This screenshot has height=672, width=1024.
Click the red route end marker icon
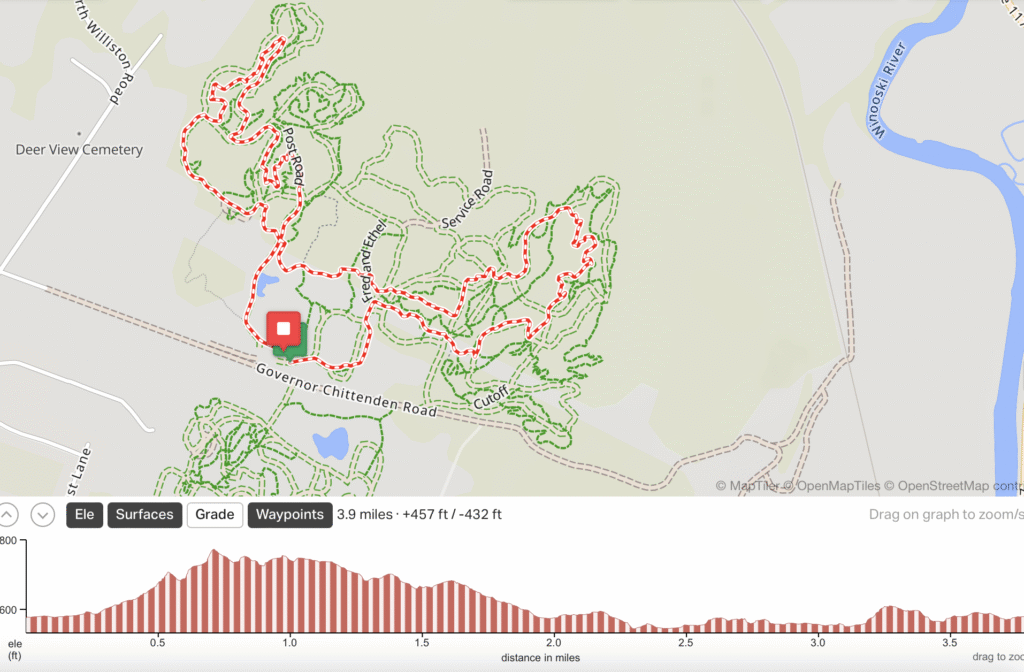[283, 330]
